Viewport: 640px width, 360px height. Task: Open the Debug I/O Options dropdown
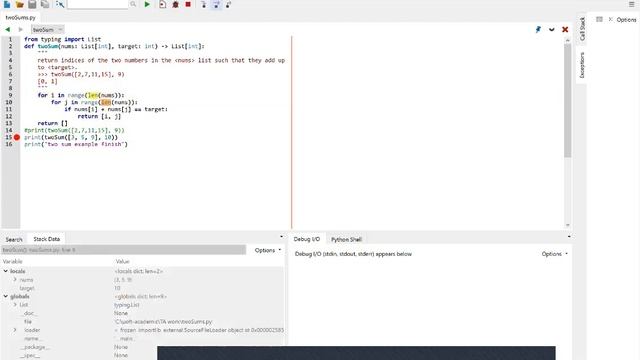point(555,254)
